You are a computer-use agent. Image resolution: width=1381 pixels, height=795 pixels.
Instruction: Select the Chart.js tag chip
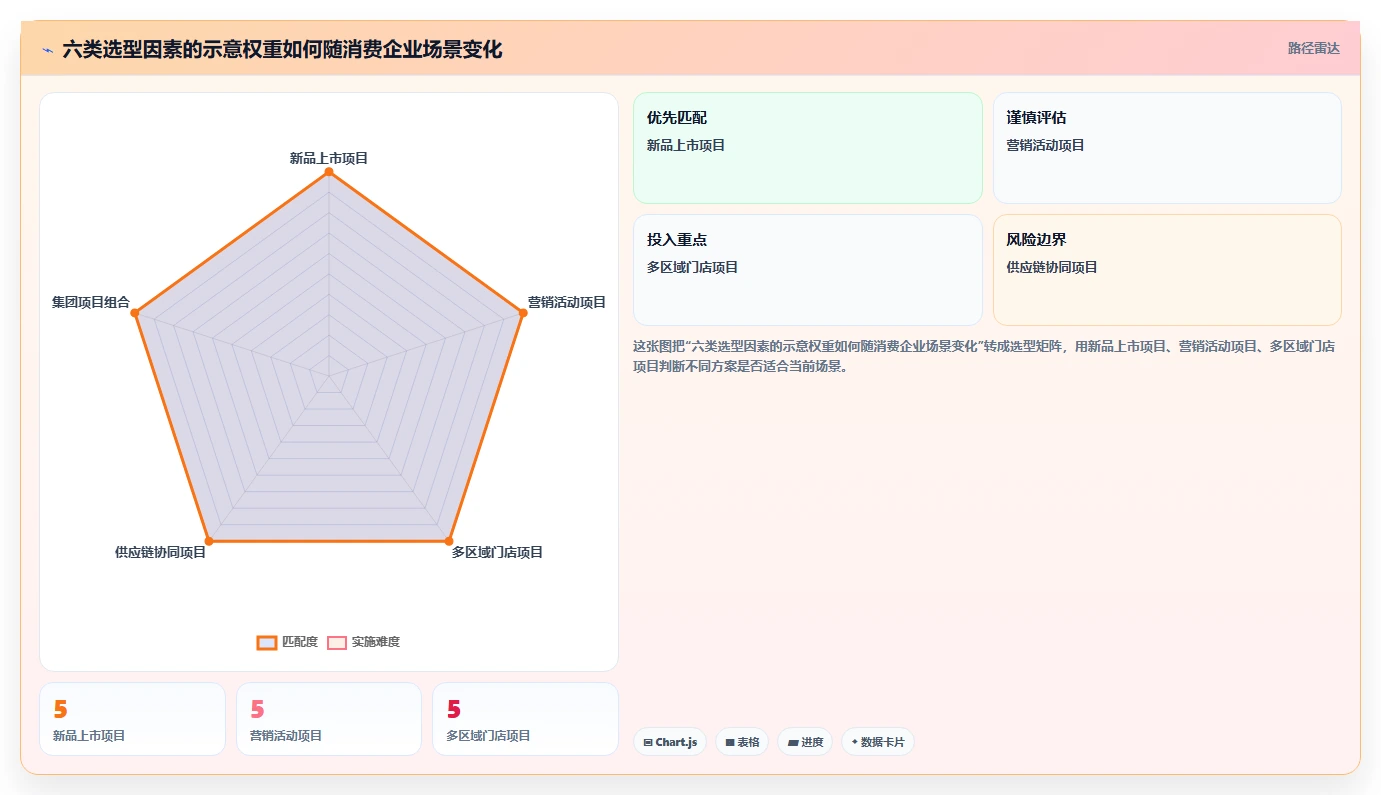tap(670, 742)
